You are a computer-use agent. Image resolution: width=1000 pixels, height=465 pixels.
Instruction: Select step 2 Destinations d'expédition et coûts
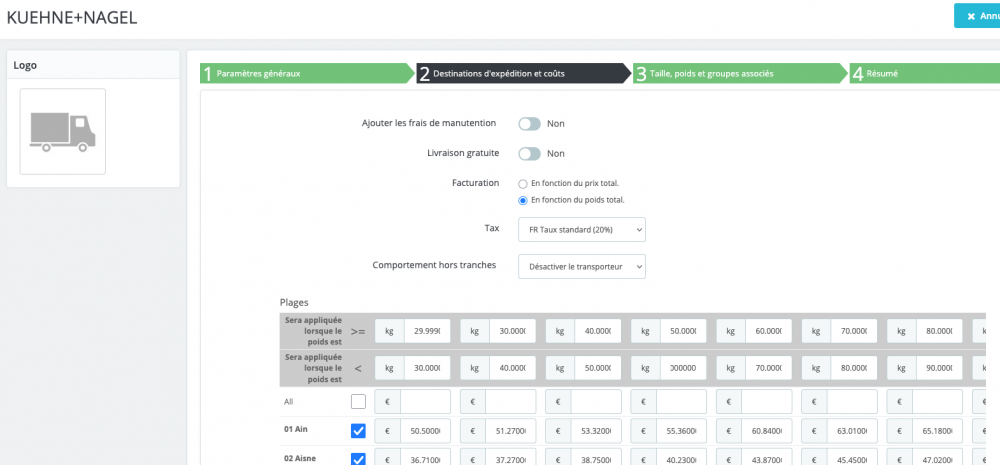[524, 73]
